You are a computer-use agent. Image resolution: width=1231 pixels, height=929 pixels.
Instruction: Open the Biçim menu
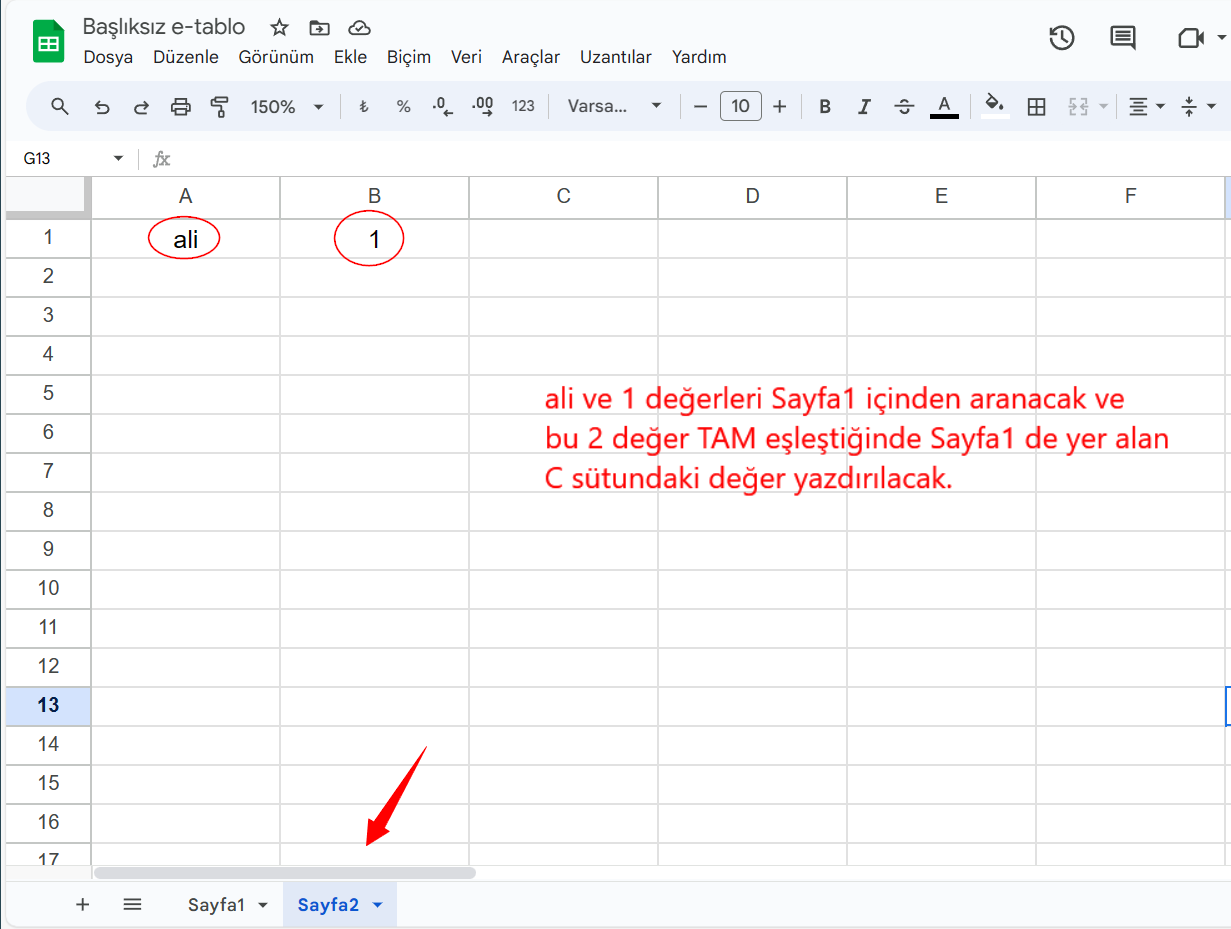tap(409, 57)
